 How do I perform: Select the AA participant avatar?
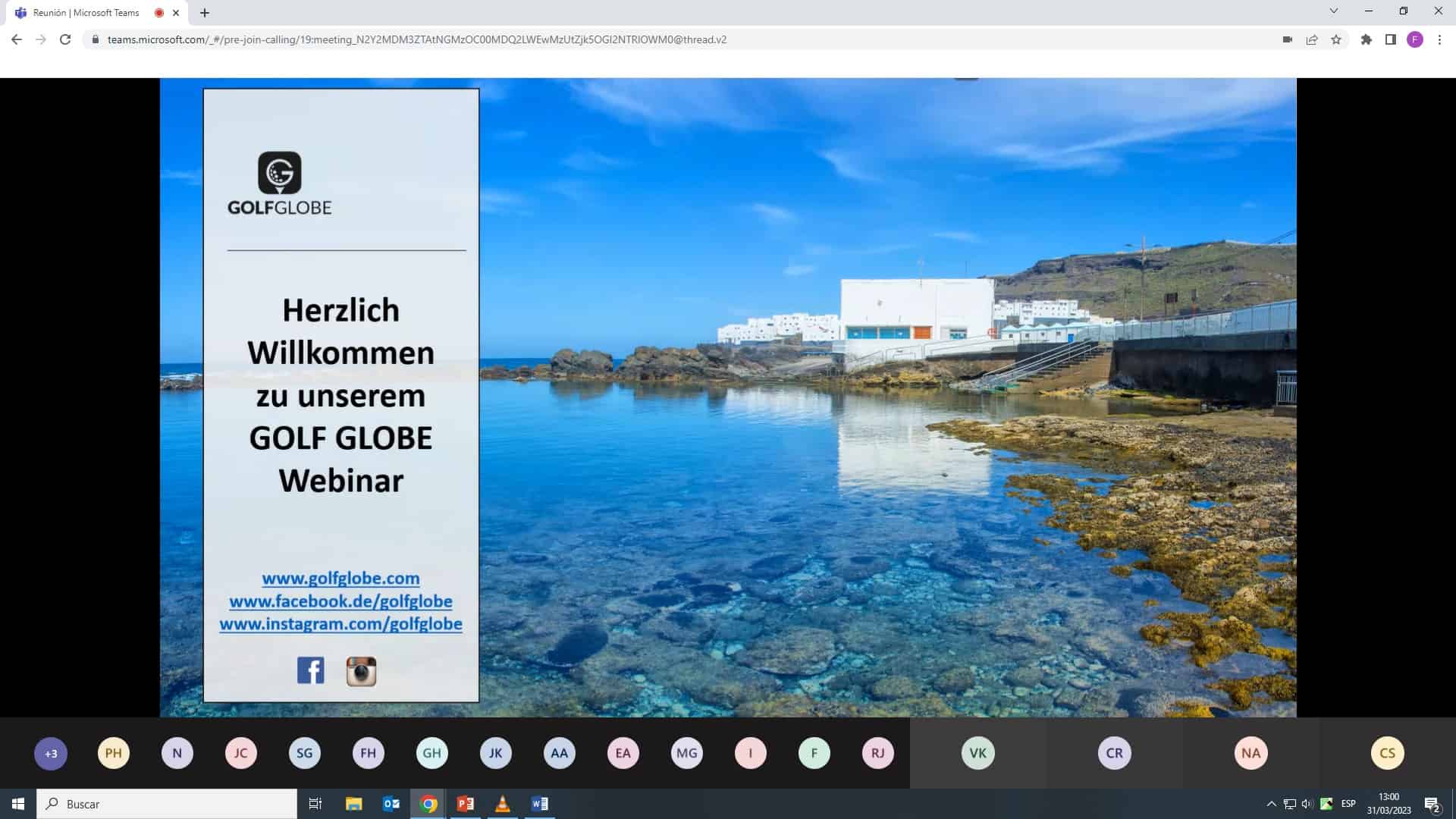[x=559, y=753]
